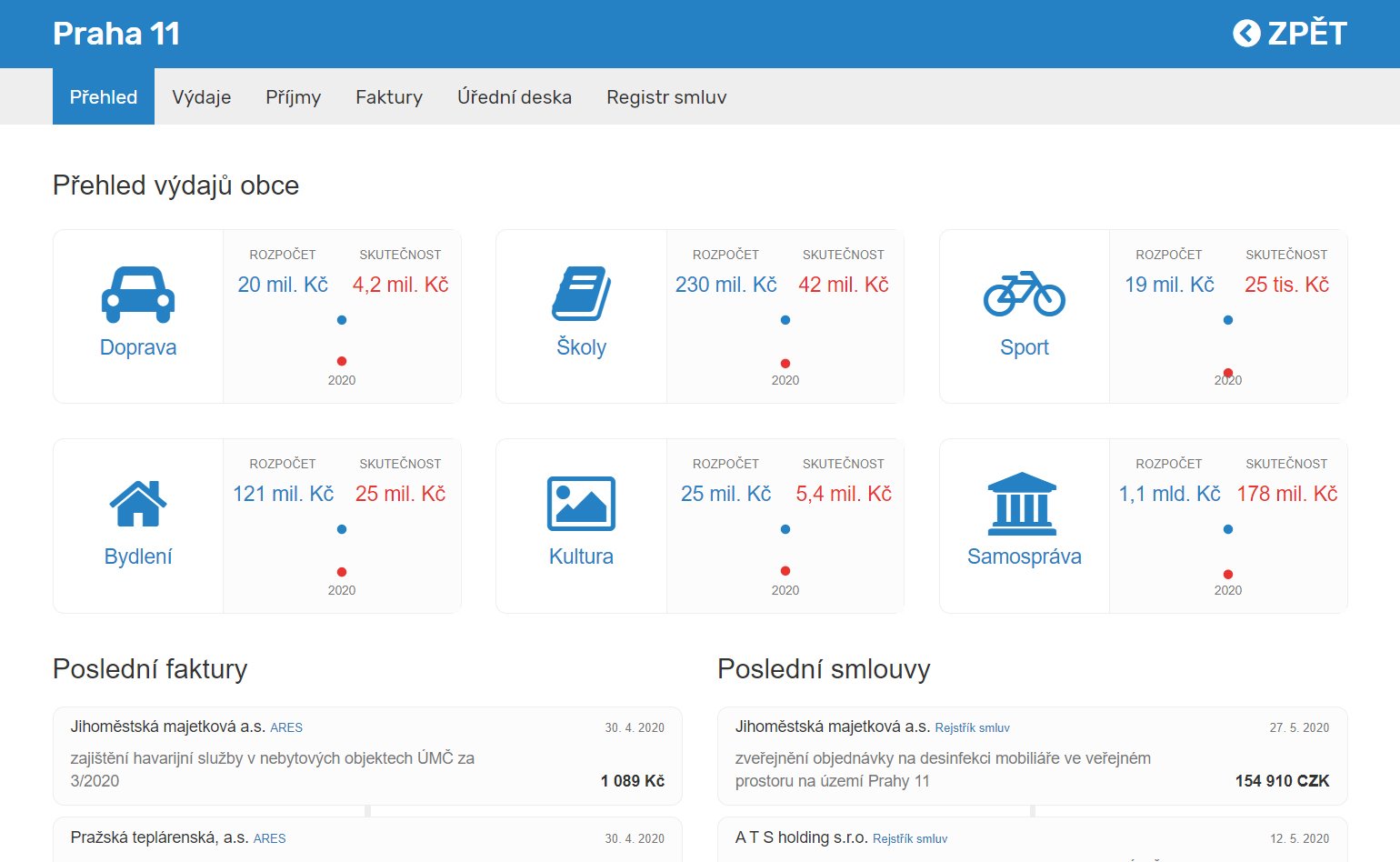
Task: Switch to the Příjmy tab
Action: click(293, 97)
